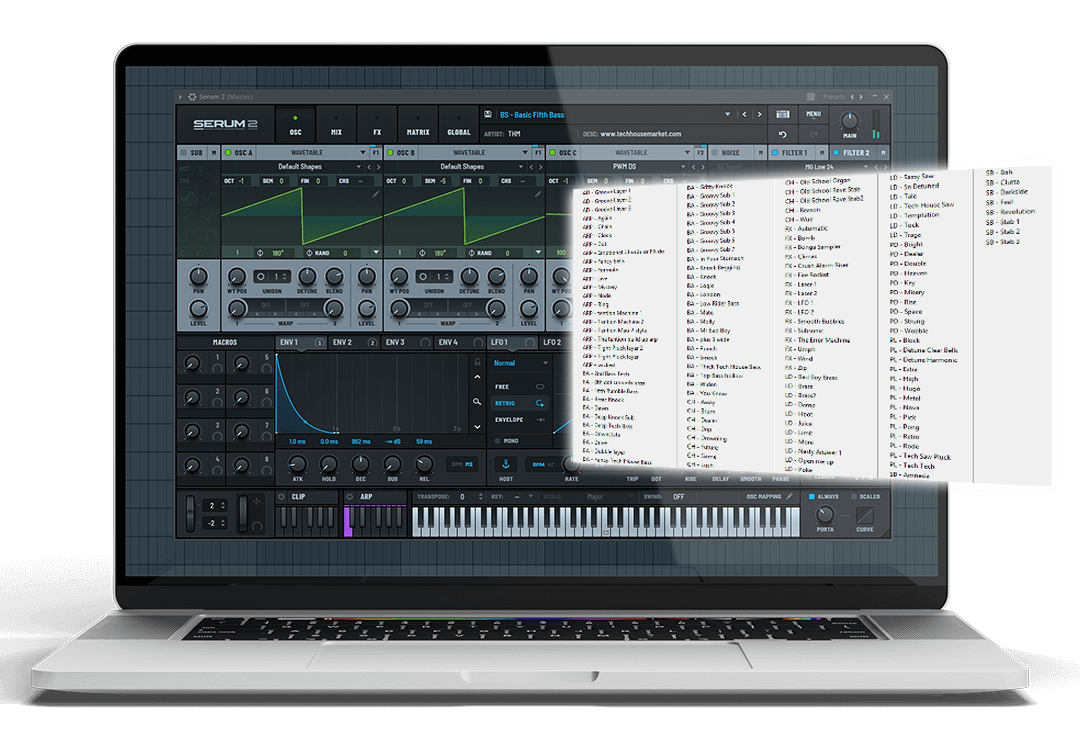
Task: Click the anchor Host icon in LFO
Action: click(505, 463)
